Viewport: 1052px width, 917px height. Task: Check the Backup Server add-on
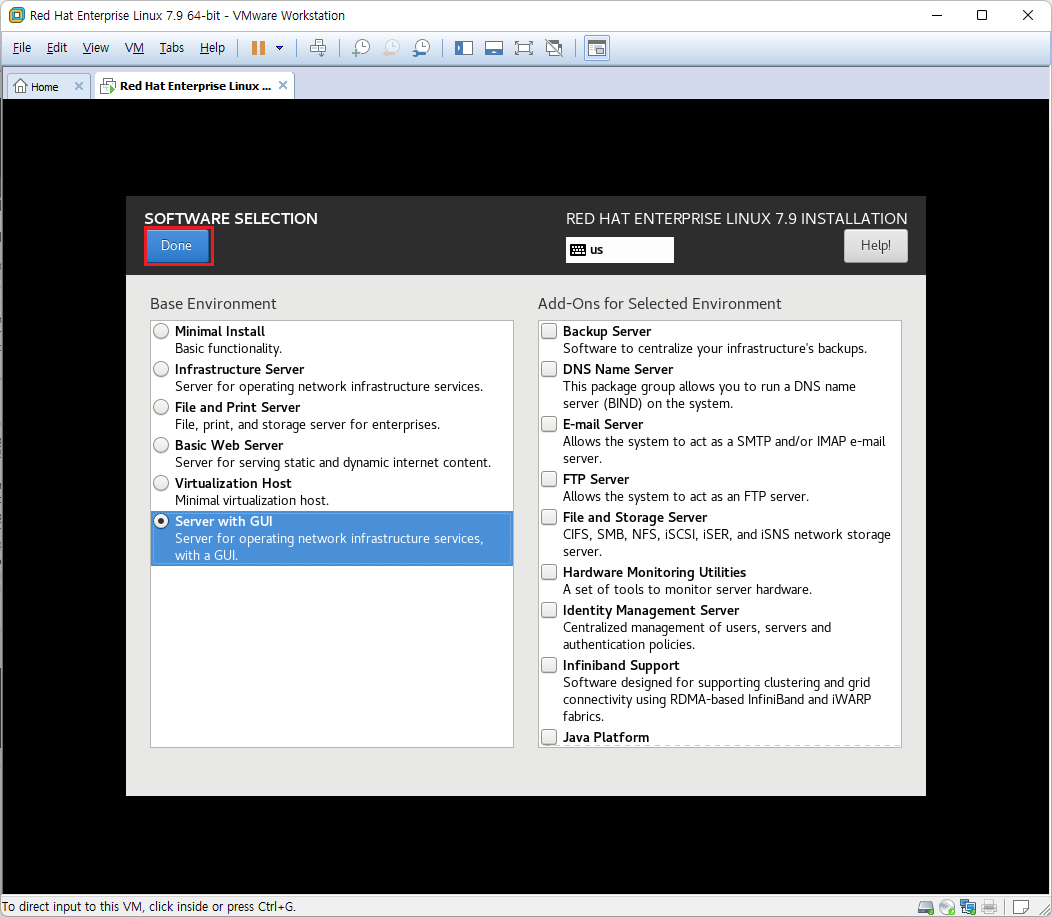[x=549, y=331]
